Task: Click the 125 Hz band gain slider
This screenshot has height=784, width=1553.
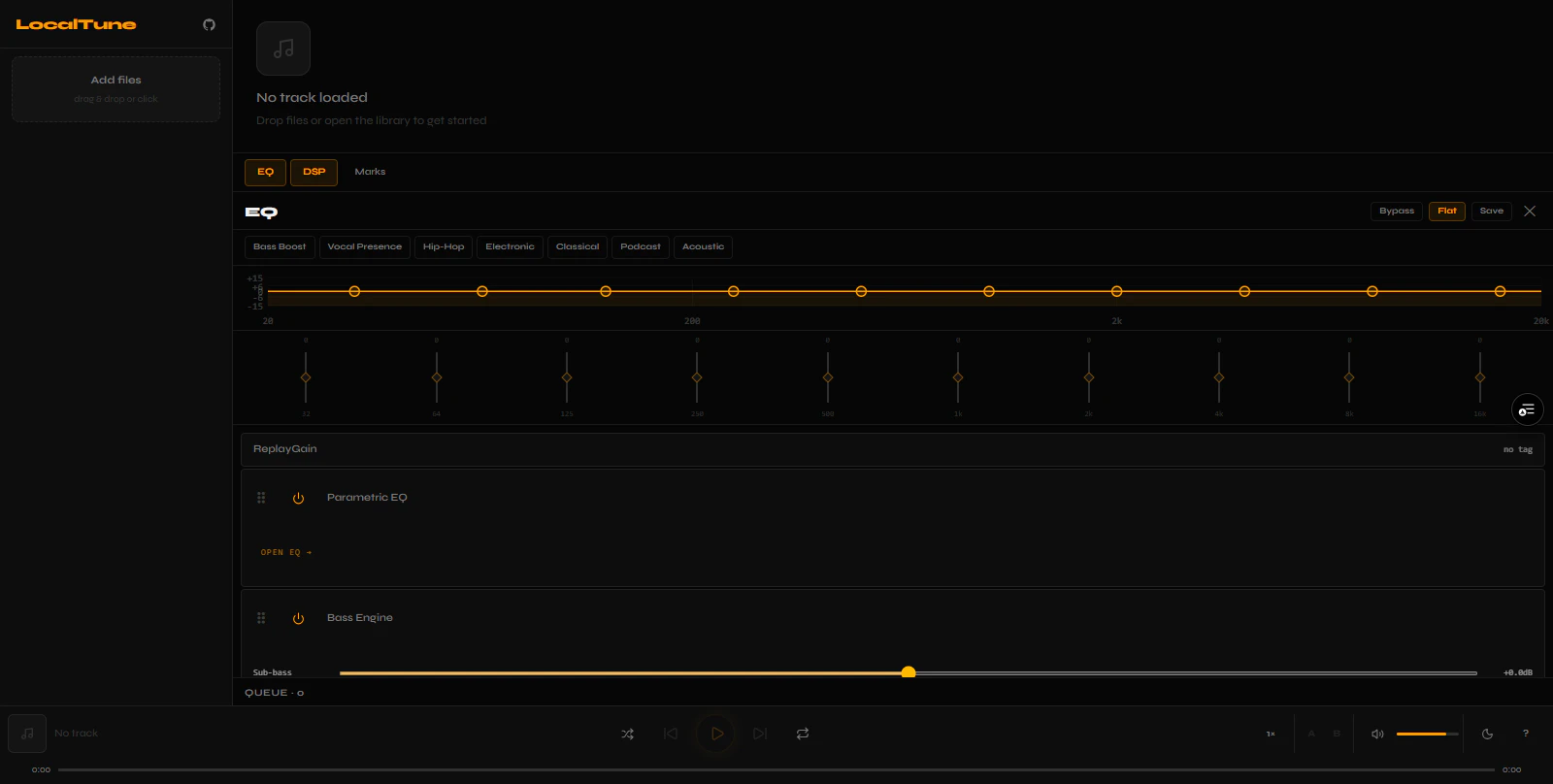Action: pyautogui.click(x=567, y=377)
